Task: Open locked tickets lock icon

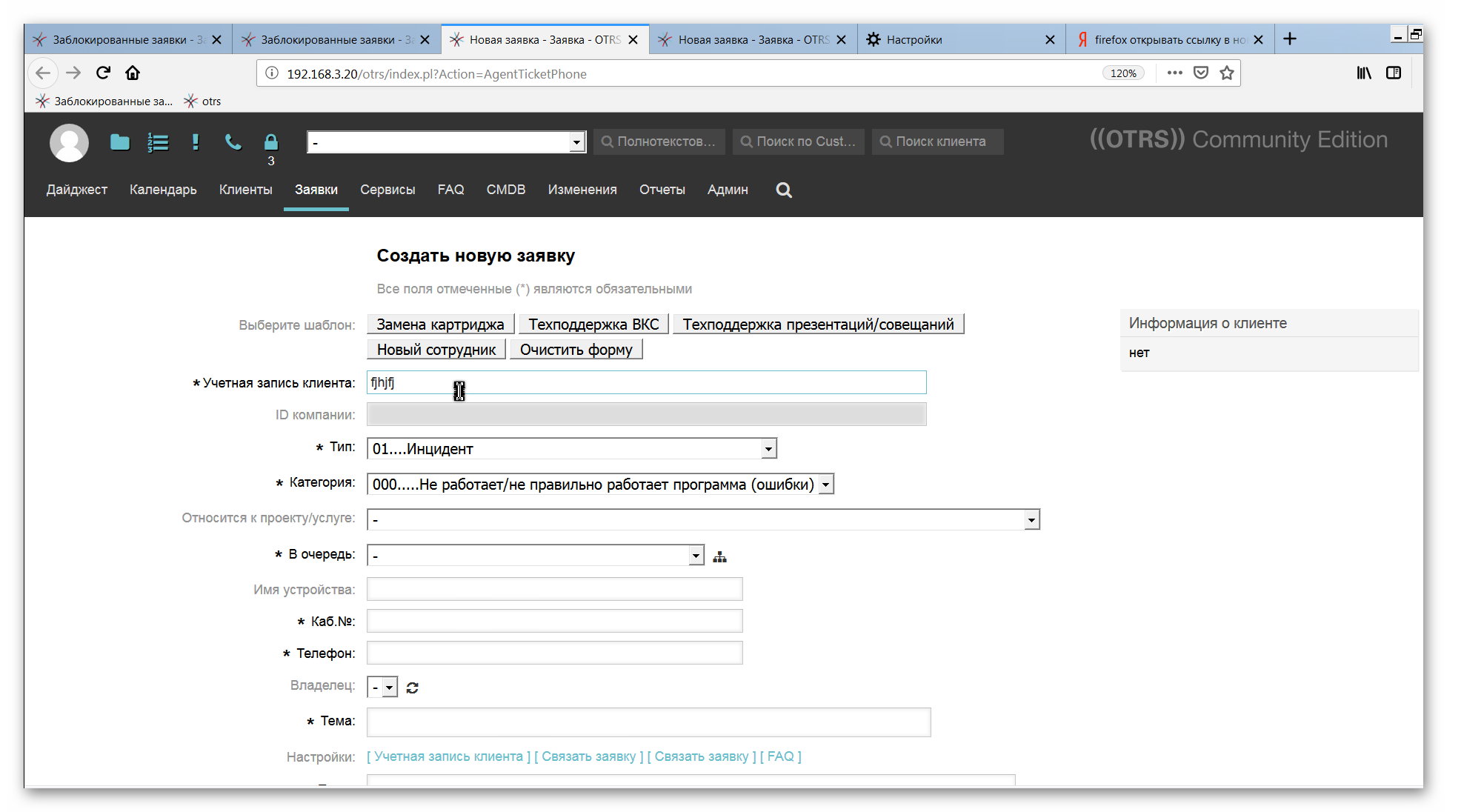Action: coord(271,142)
